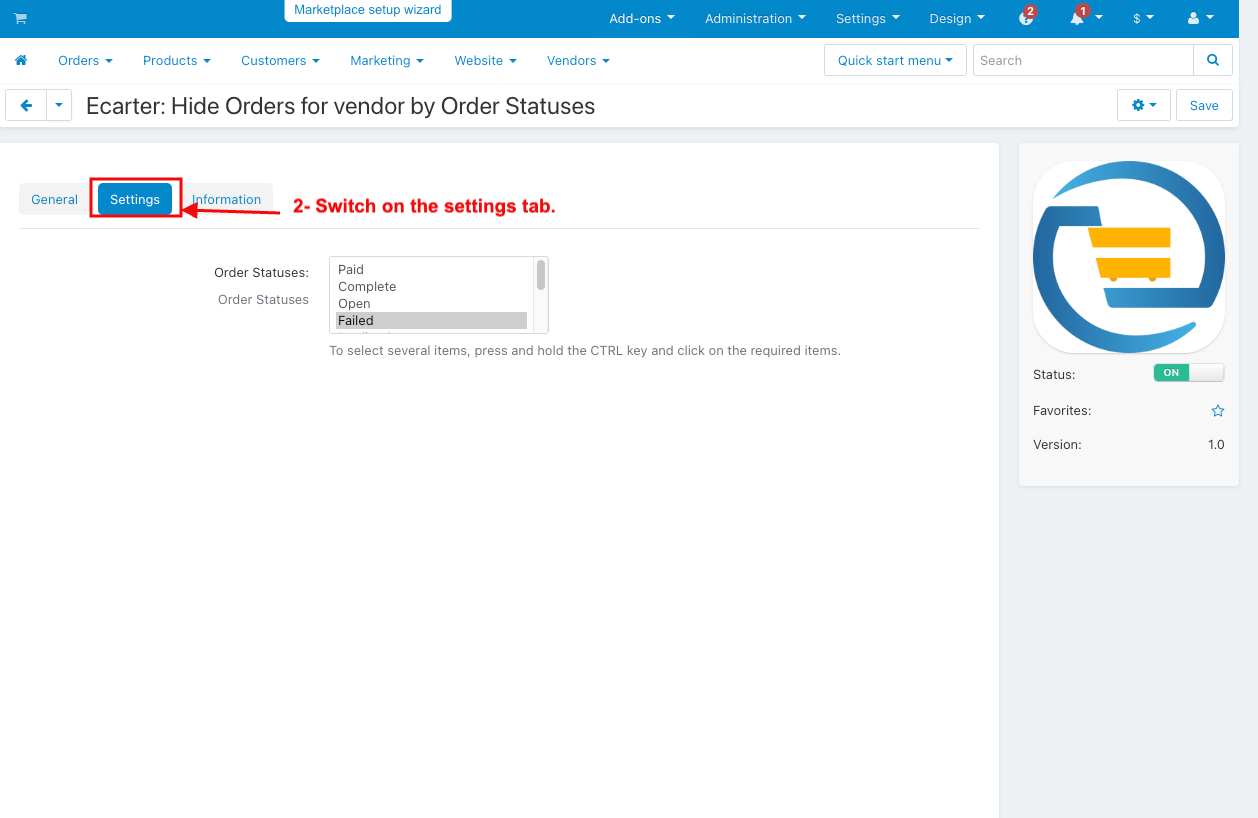Switch to the General tab
Screen dimensions: 1258x818
[x=54, y=199]
